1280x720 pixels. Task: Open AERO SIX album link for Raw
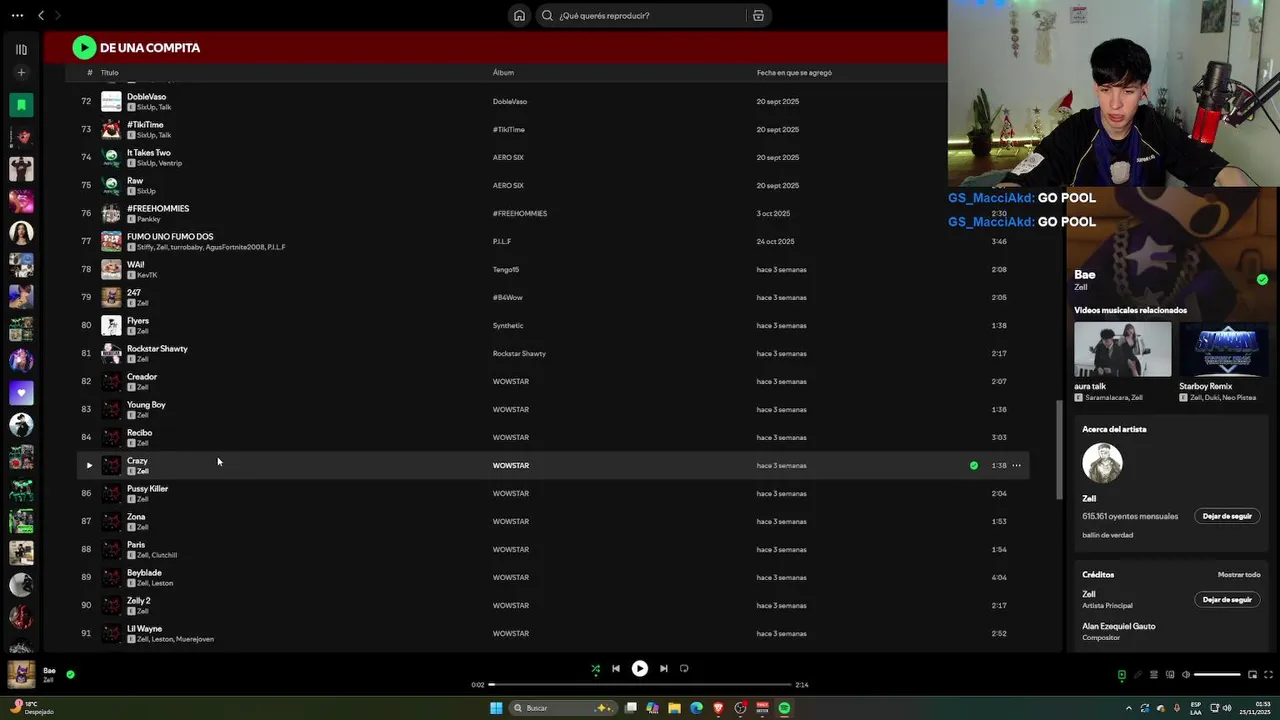tap(508, 185)
